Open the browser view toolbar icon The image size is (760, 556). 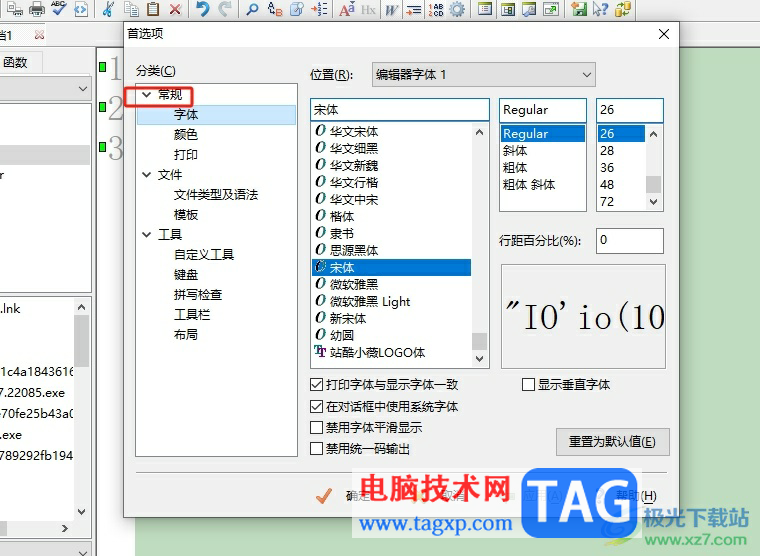pyautogui.click(x=81, y=9)
